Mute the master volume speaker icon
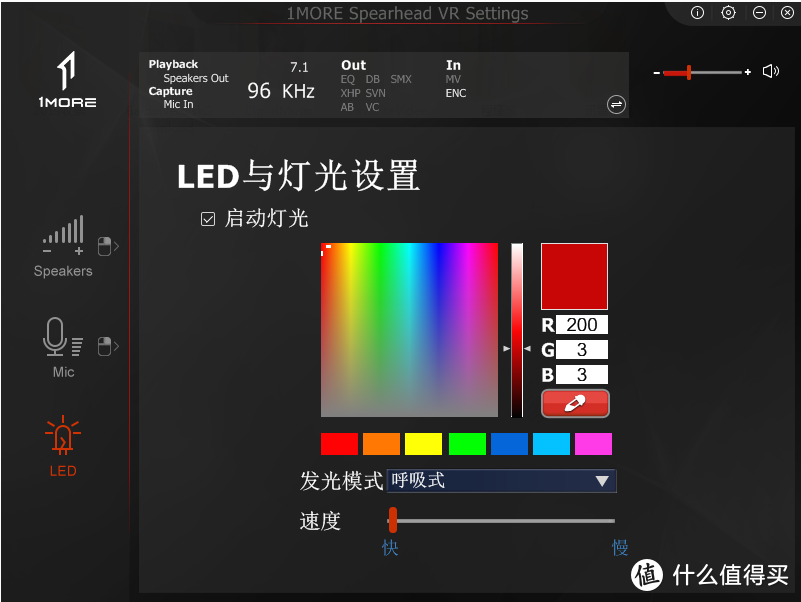This screenshot has height=602, width=801. tap(771, 72)
